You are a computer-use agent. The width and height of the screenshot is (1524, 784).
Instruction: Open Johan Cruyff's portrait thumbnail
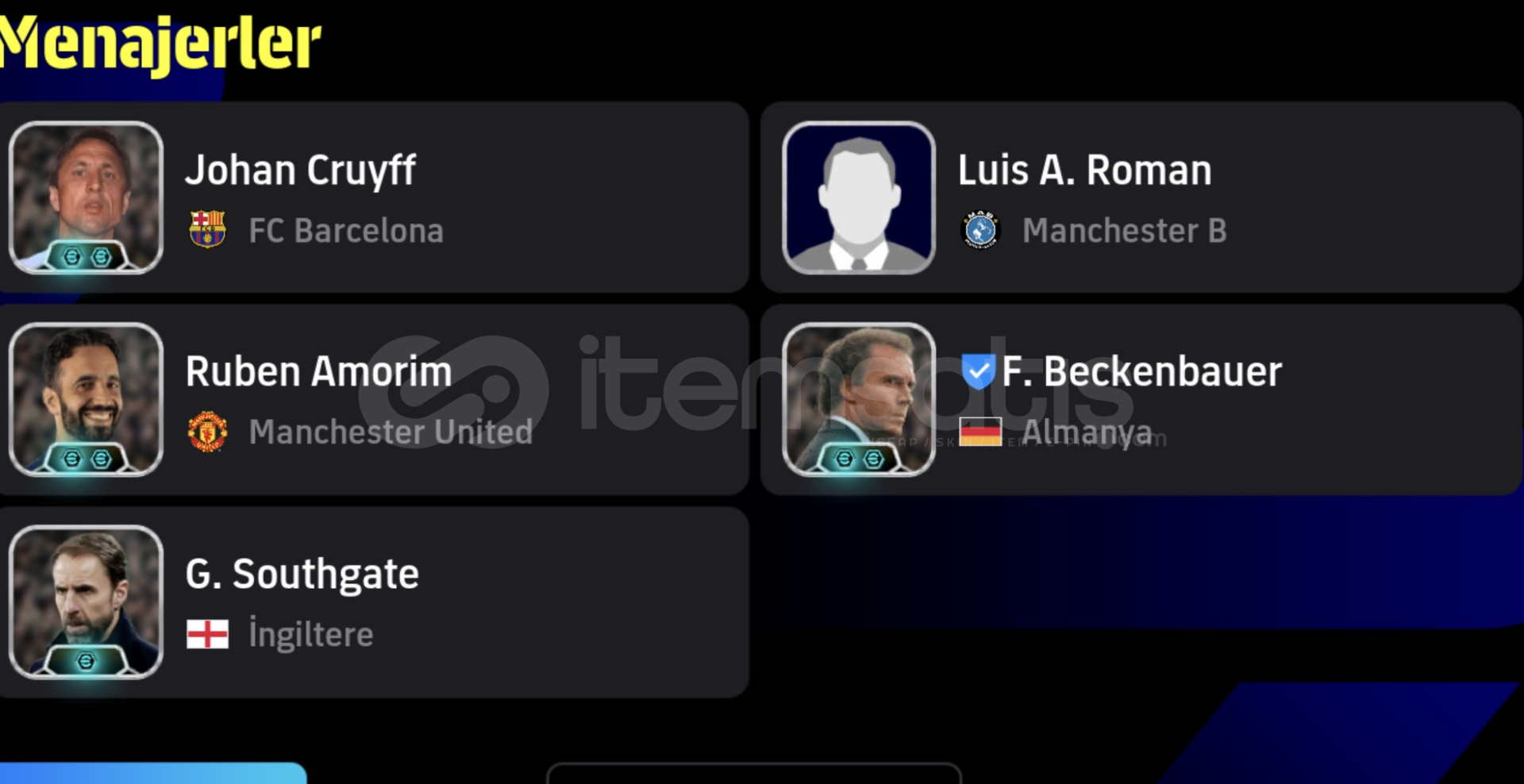click(87, 198)
